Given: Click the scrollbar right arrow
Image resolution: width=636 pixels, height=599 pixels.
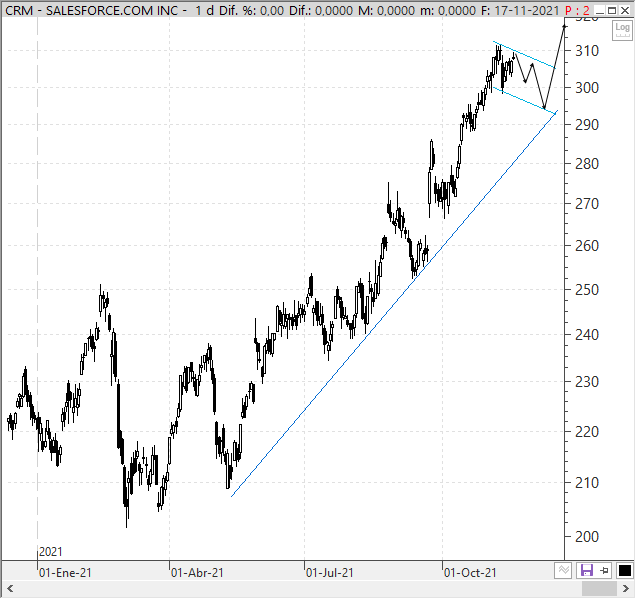Looking at the screenshot, I should [x=626, y=589].
